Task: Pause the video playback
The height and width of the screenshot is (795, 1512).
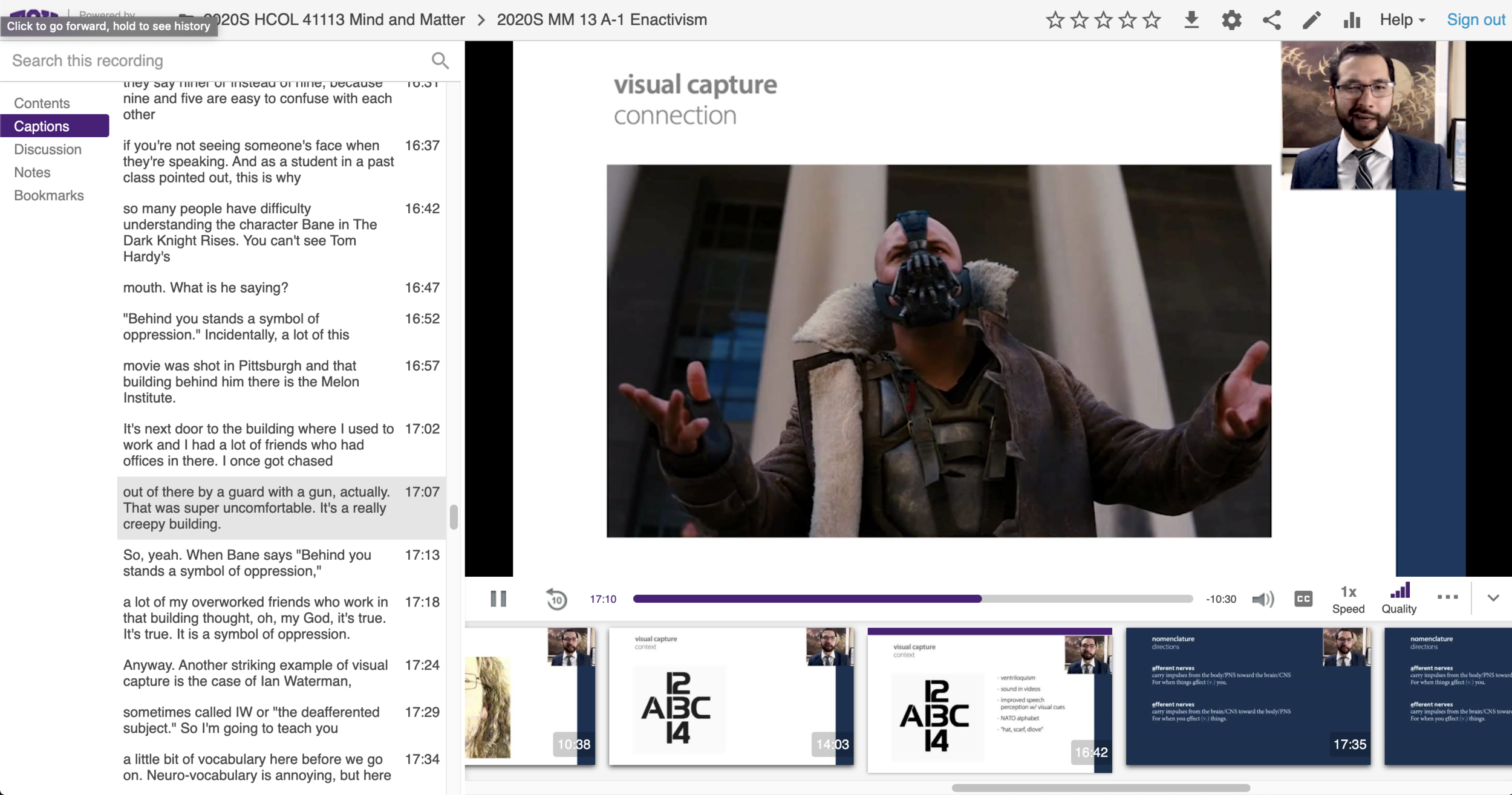Action: click(498, 599)
